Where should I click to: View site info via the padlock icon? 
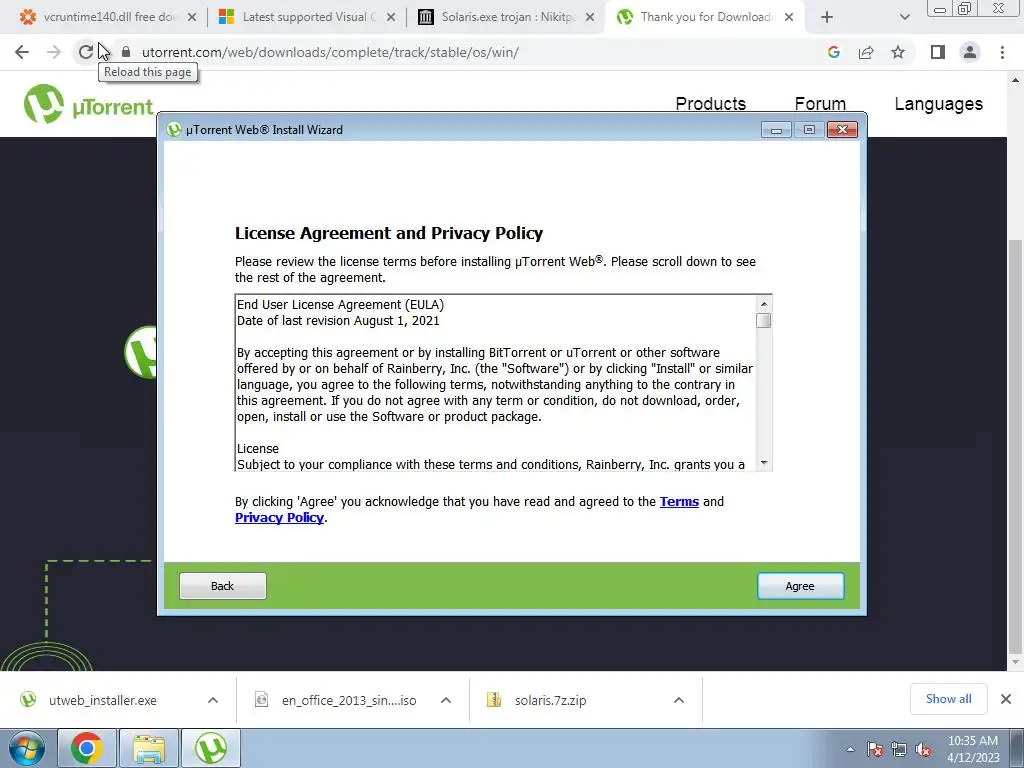127,52
